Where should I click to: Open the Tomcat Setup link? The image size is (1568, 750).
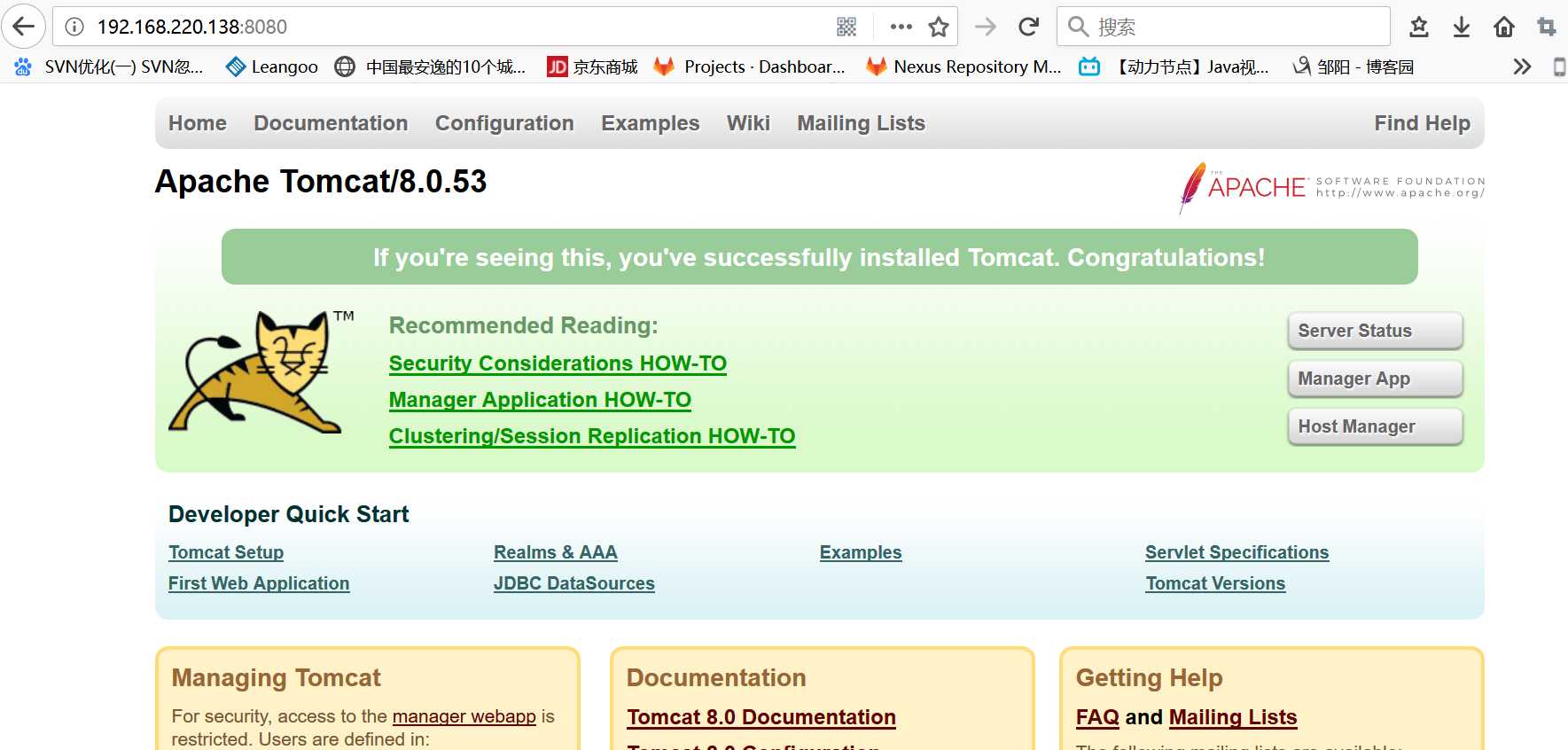[226, 552]
